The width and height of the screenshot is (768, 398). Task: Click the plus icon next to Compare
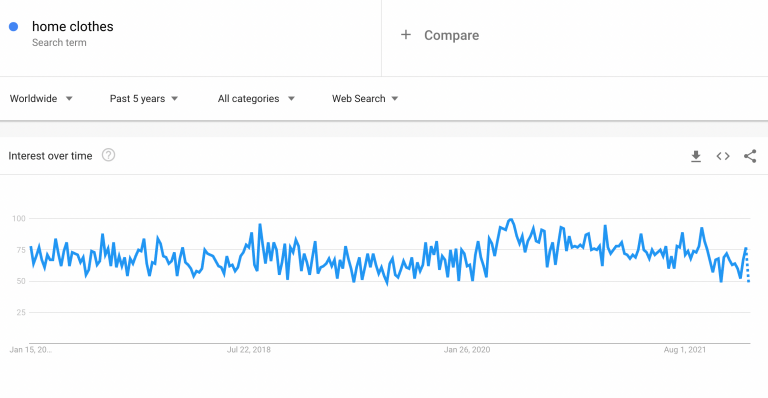tap(406, 35)
